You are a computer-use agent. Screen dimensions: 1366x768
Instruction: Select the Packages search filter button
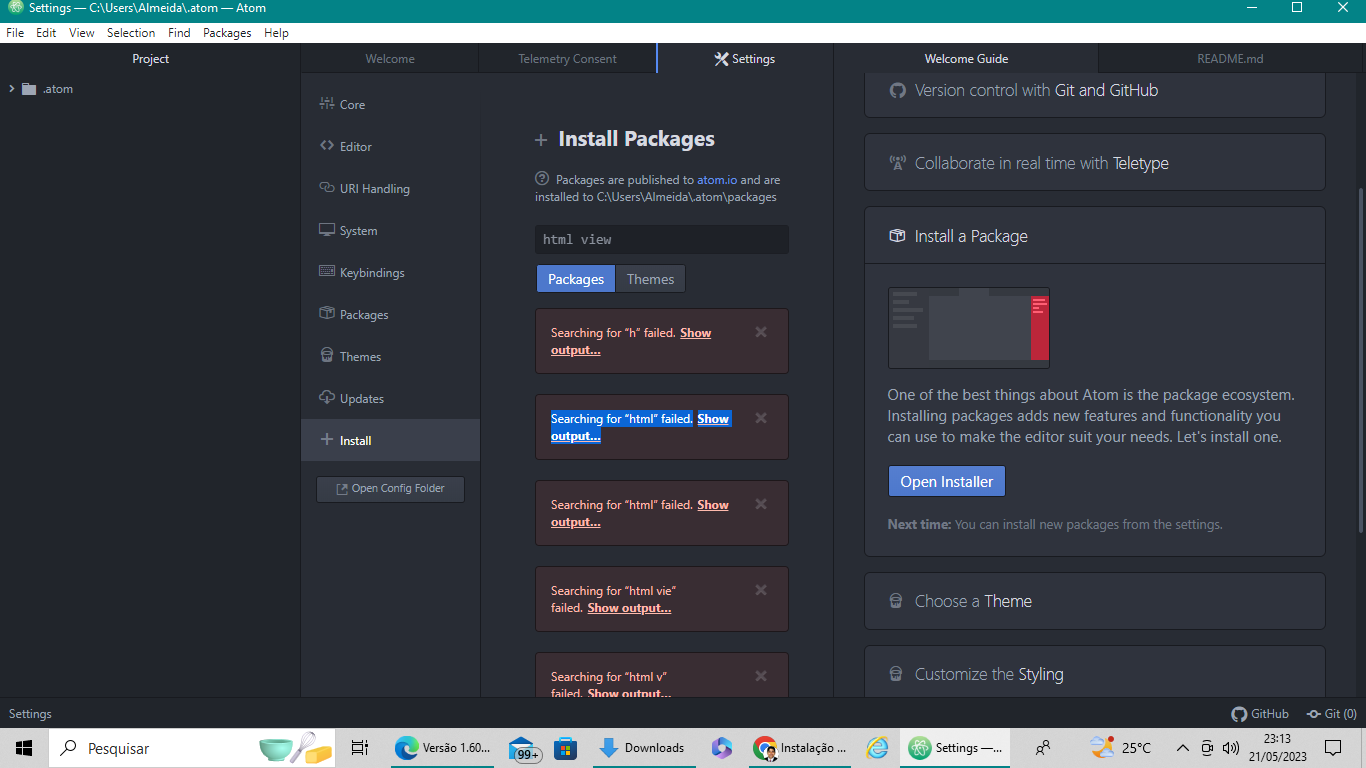[576, 279]
